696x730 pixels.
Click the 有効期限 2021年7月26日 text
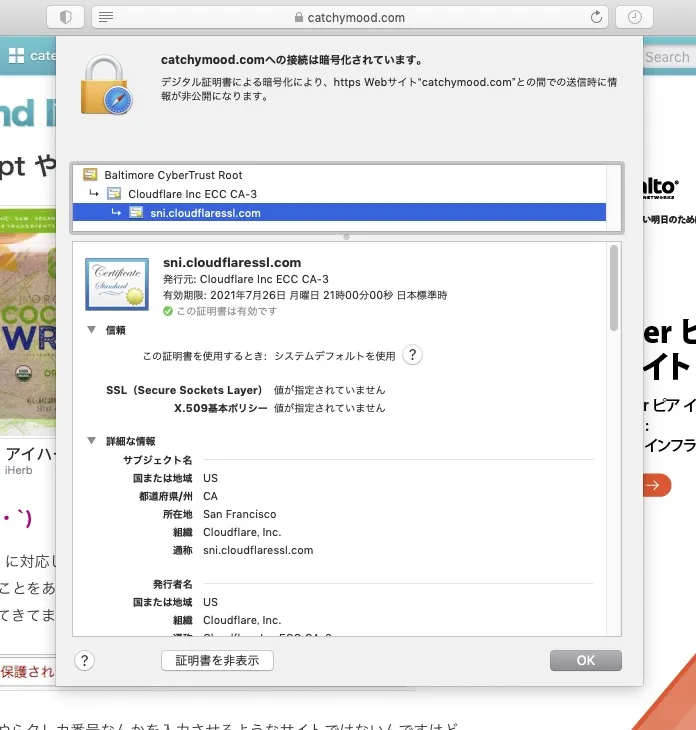[x=305, y=295]
